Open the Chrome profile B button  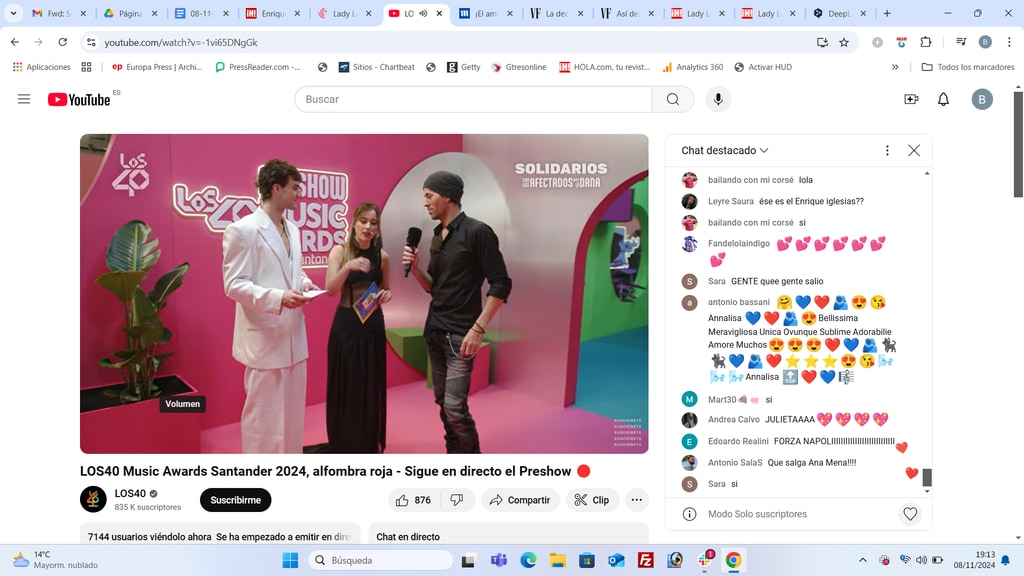[985, 42]
